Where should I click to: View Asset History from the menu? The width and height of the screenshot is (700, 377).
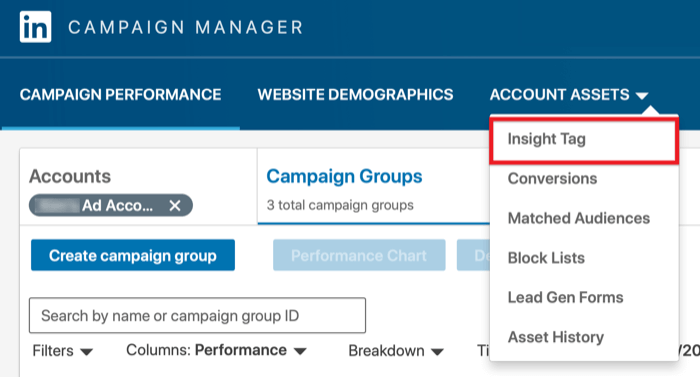point(555,337)
